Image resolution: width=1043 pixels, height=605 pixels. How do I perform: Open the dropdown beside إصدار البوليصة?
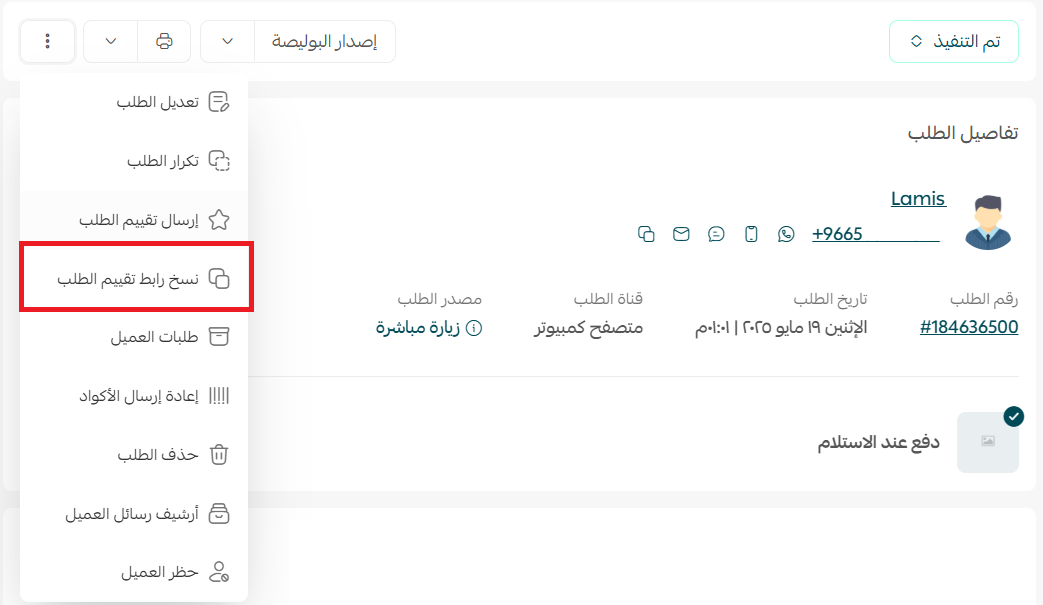(226, 41)
